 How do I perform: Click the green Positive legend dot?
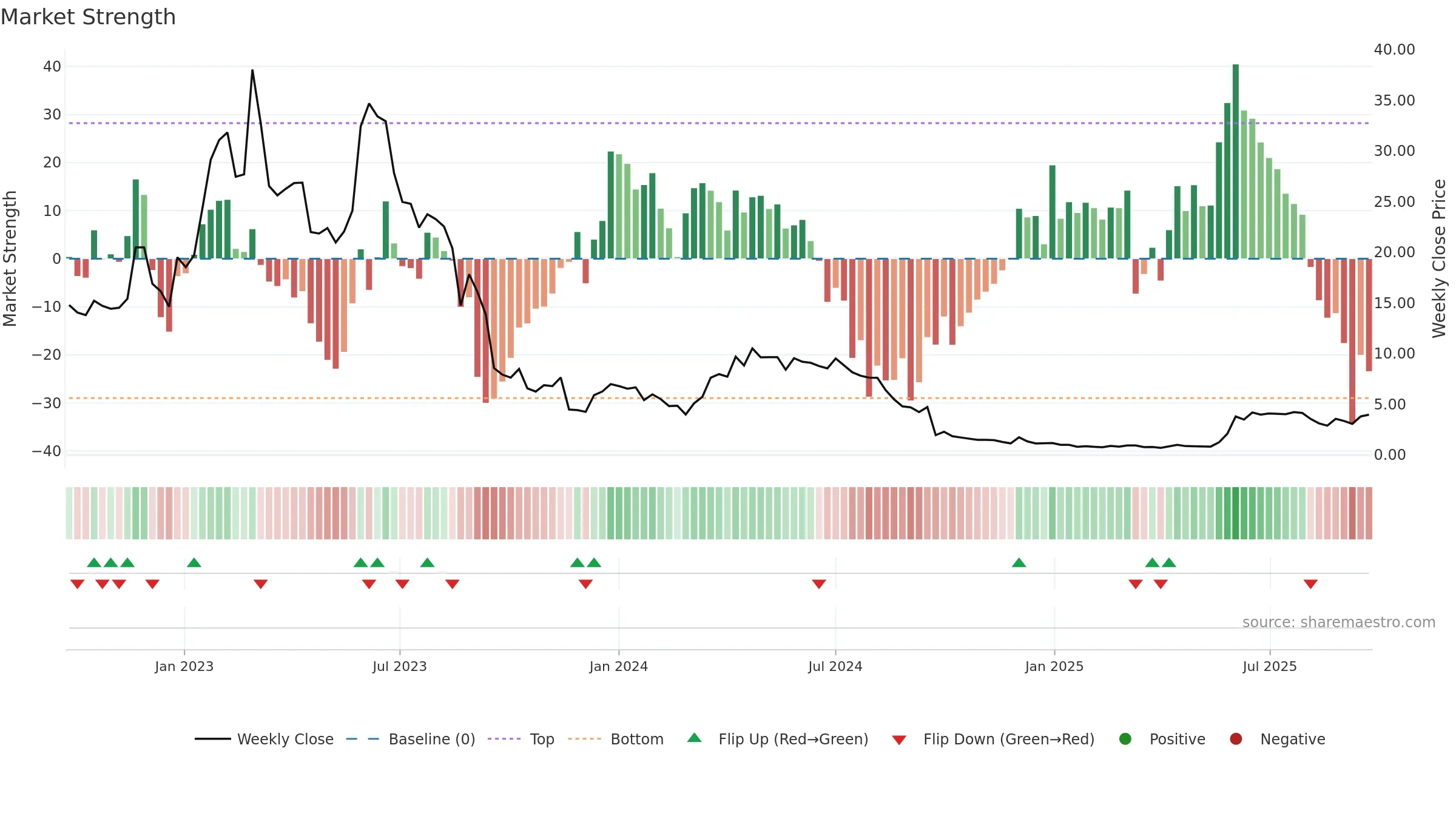(1125, 739)
